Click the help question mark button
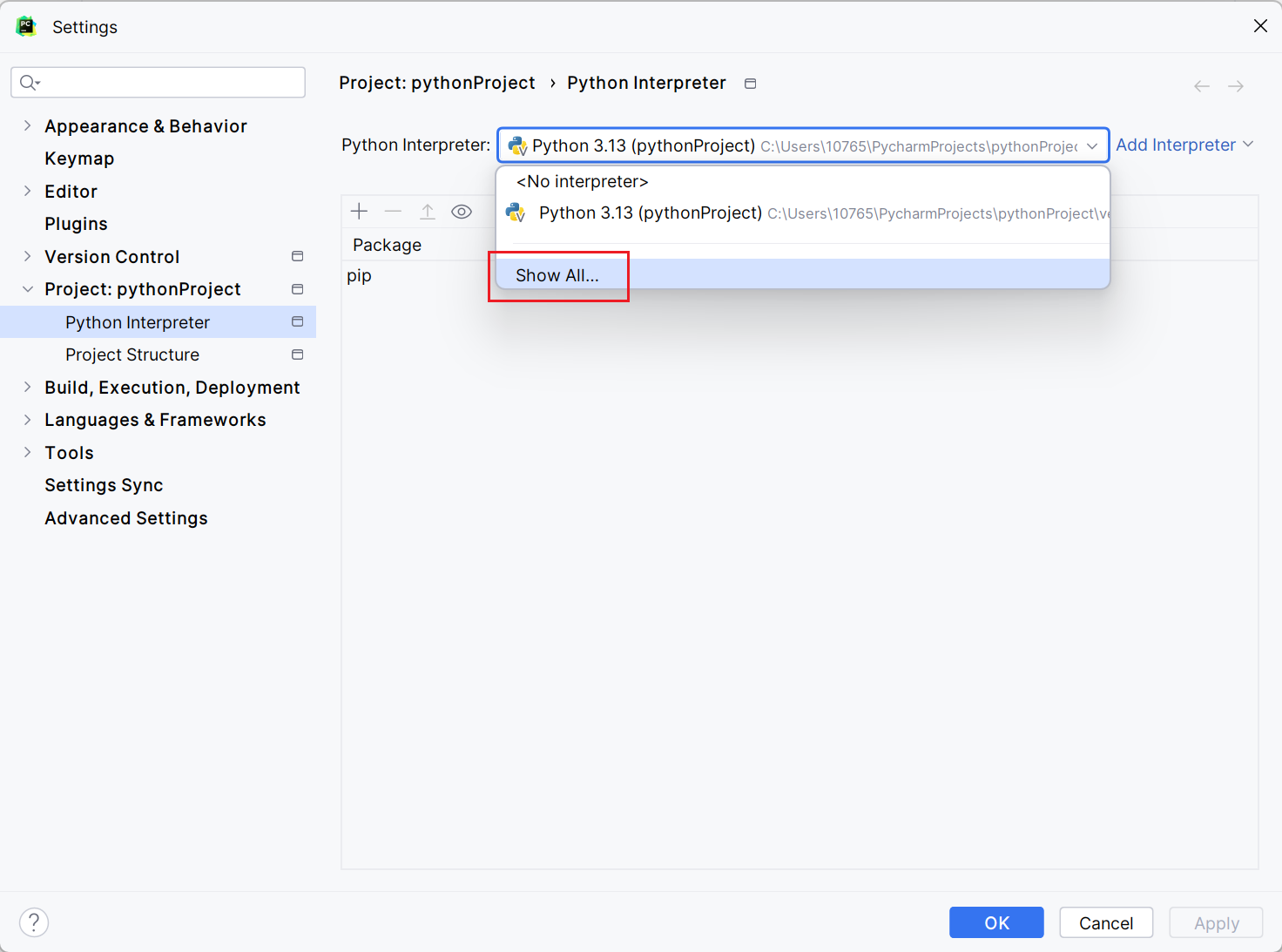 pos(34,922)
